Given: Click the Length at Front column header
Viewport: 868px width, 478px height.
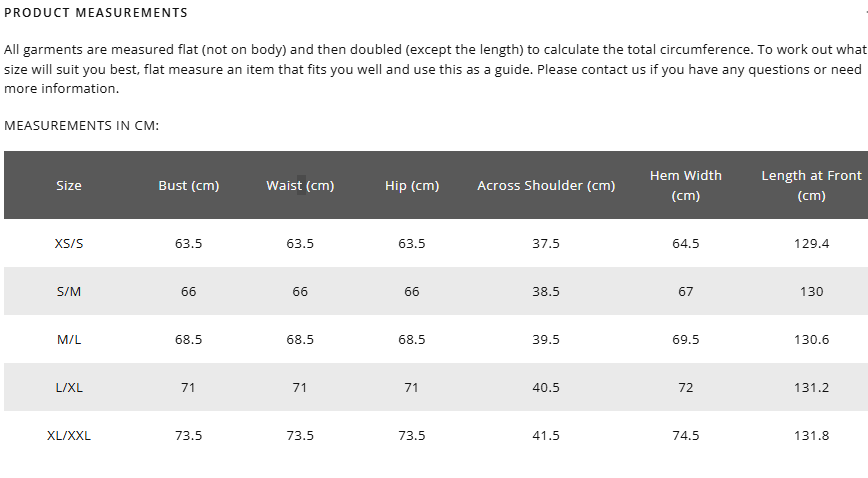Looking at the screenshot, I should tap(811, 185).
